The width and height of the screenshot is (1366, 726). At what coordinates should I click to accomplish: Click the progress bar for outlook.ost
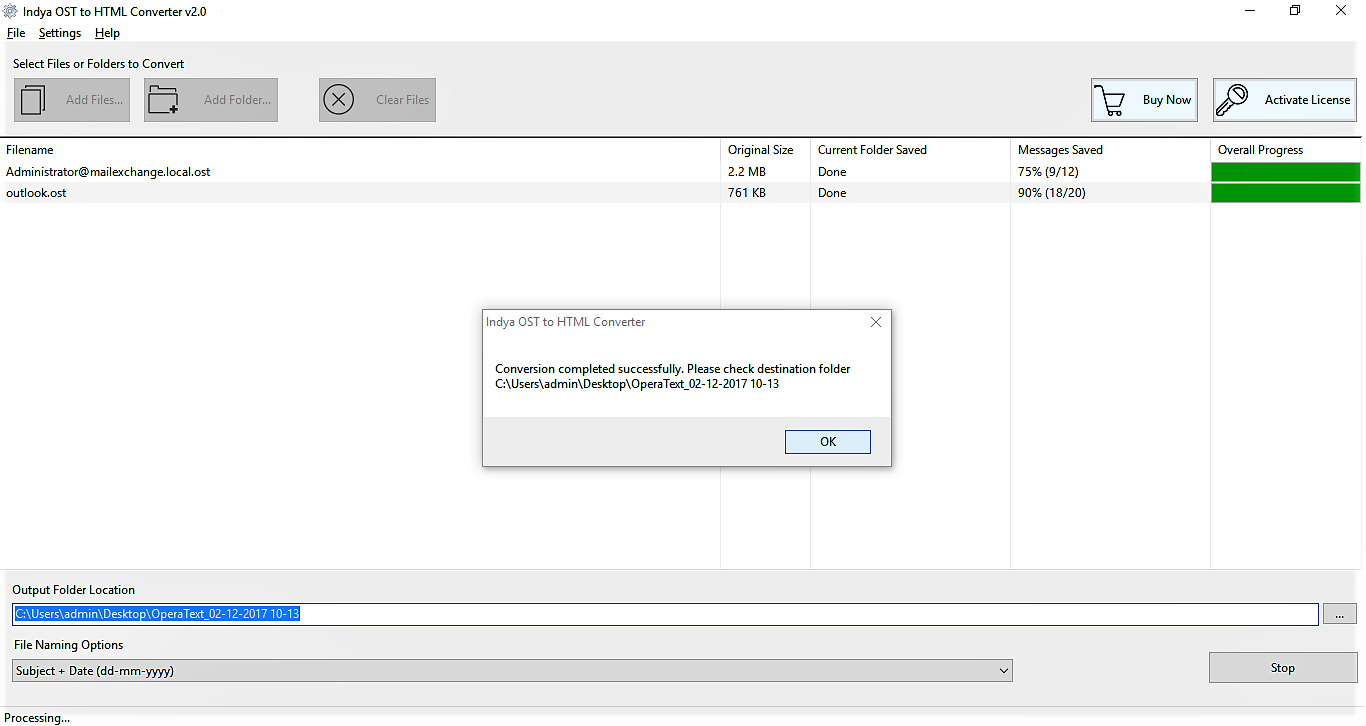coord(1286,193)
